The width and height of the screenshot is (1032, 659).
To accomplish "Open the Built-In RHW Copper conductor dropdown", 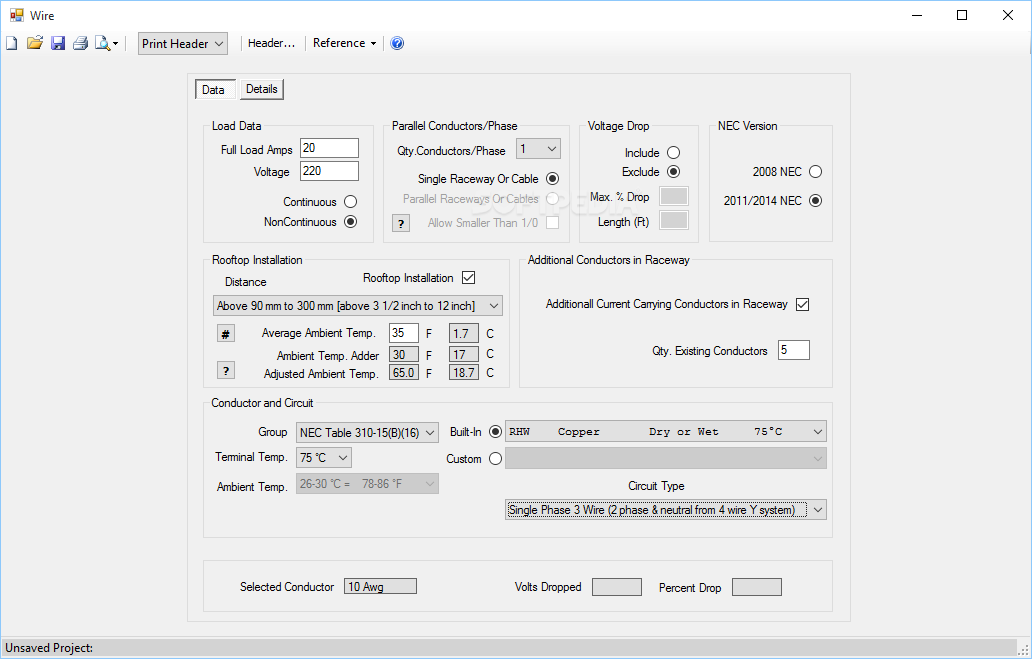I will coord(666,432).
